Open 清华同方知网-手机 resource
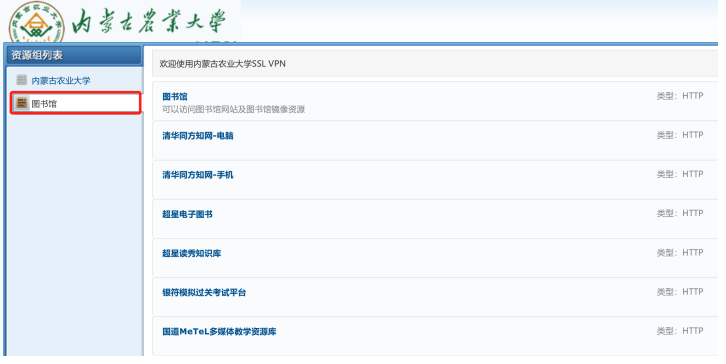Viewport: 726px width, 364px height. 198,175
